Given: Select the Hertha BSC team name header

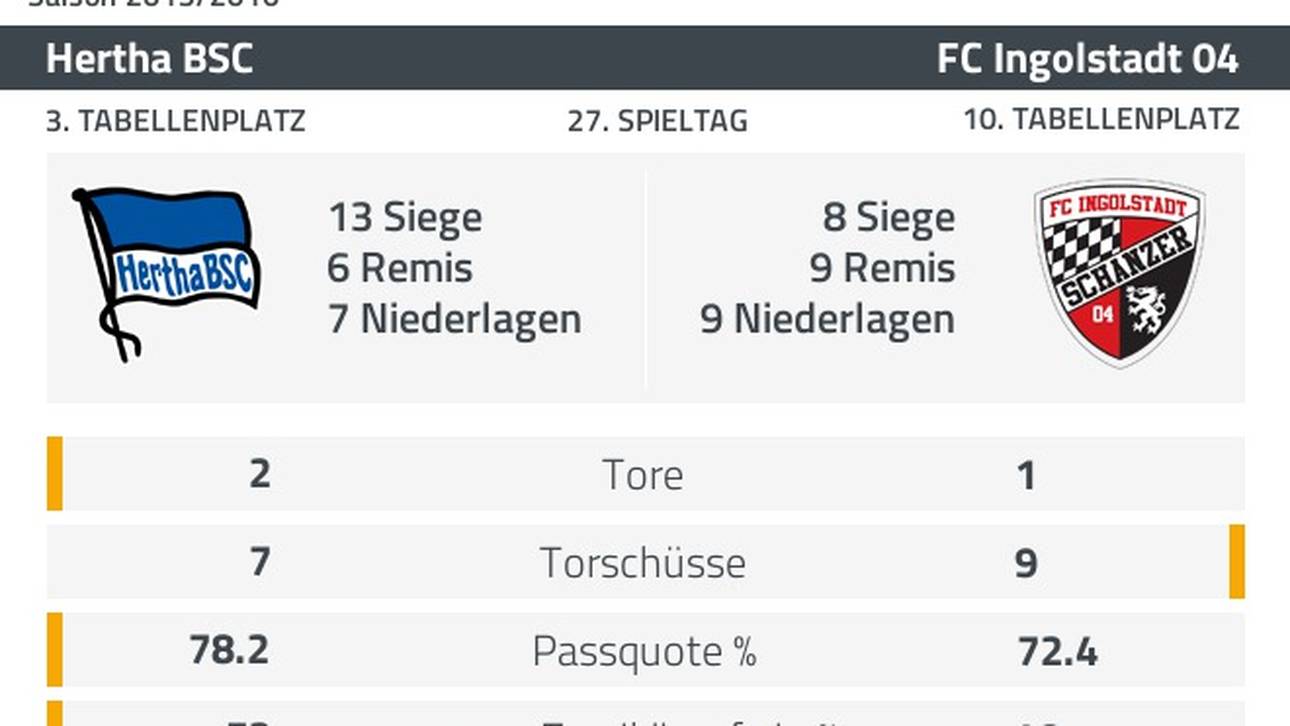Looking at the screenshot, I should pos(149,59).
